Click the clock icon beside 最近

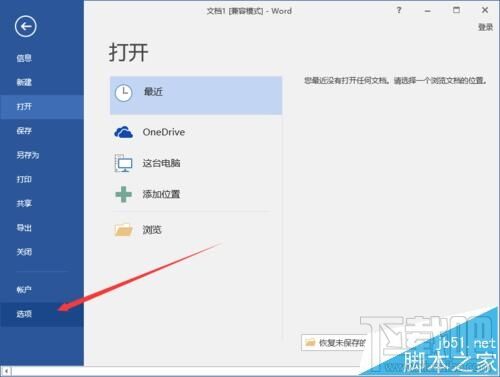(x=124, y=93)
